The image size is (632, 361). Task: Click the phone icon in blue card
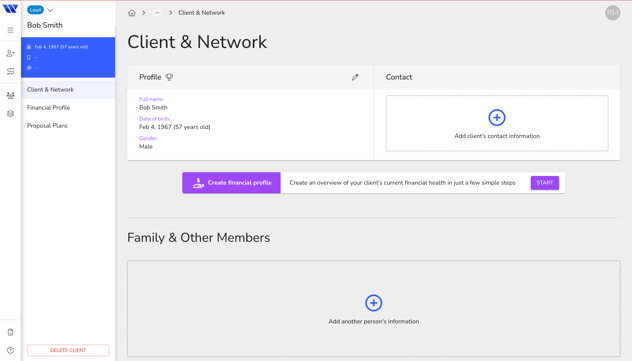(29, 58)
